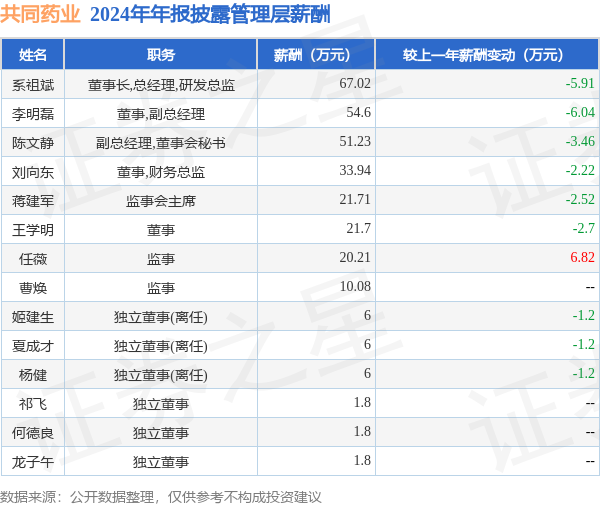Click the 数据来源 footer note
Viewport: 600px width, 506px height.
click(161, 497)
